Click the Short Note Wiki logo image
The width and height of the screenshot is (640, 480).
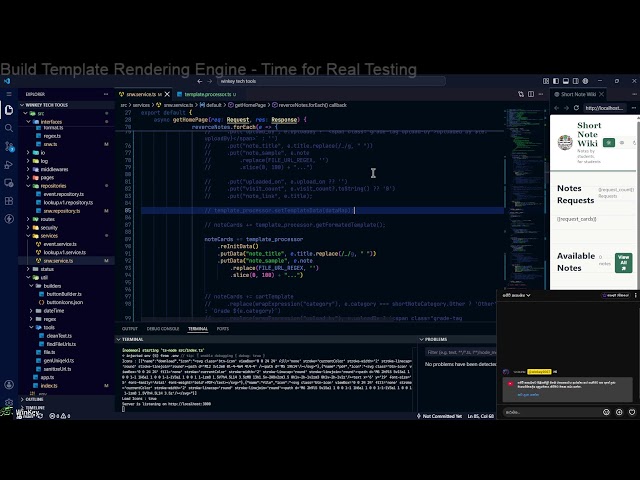565,142
